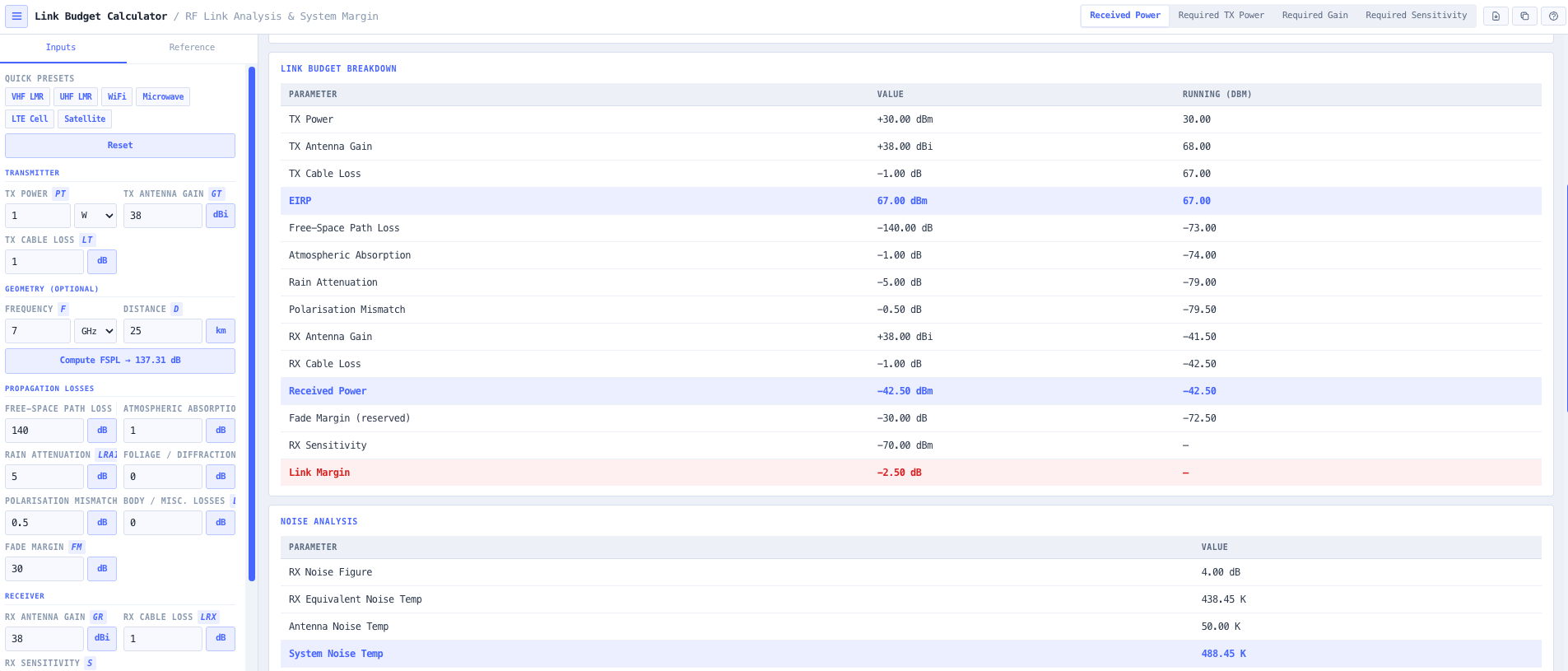The width and height of the screenshot is (1568, 671).
Task: Switch to Required Gain mode
Action: tap(1314, 16)
